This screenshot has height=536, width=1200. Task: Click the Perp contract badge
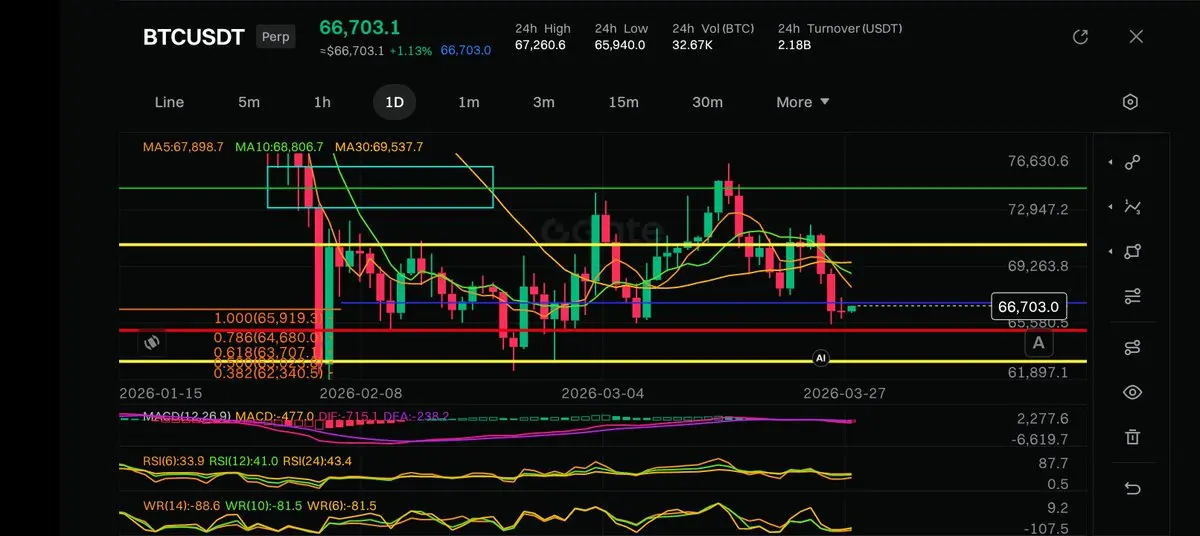(275, 37)
